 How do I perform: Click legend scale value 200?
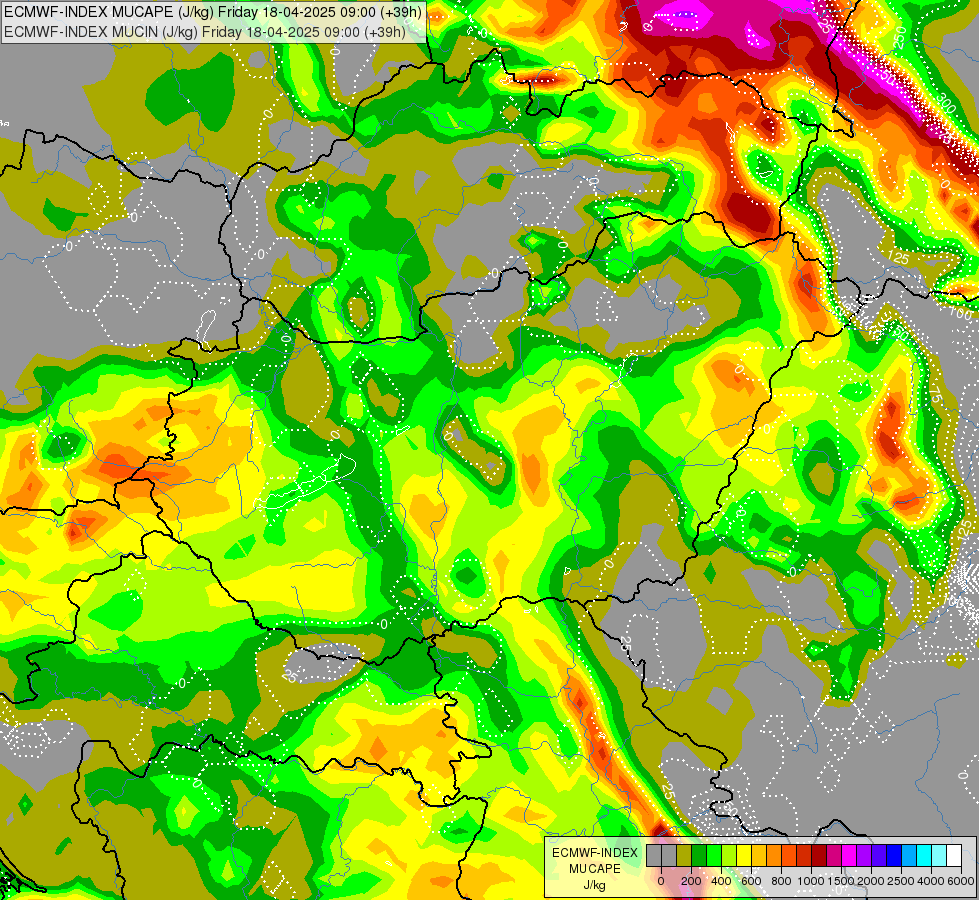691,881
